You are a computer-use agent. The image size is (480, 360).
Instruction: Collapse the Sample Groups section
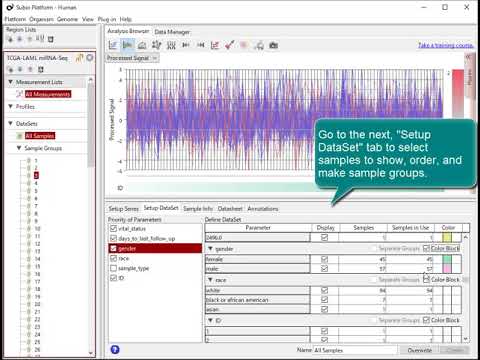tap(19, 148)
